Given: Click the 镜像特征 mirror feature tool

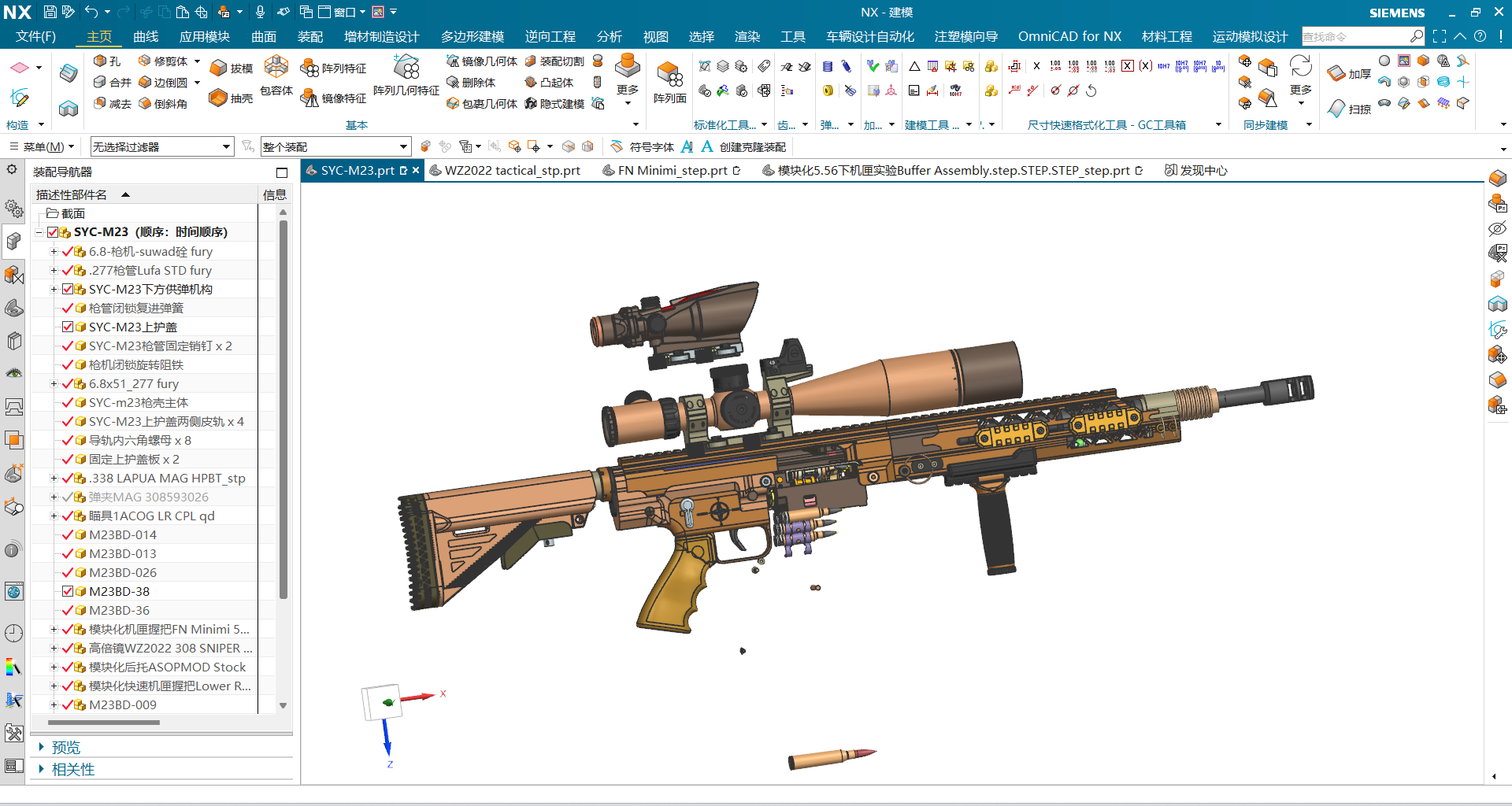Looking at the screenshot, I should [334, 98].
